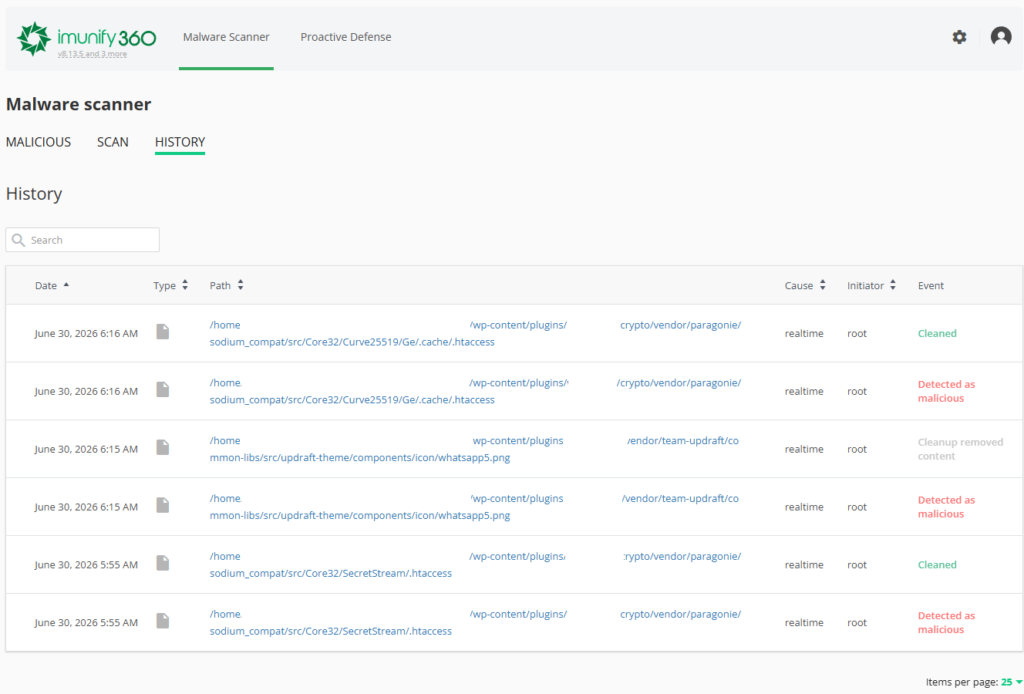Click the Imunify360 logo

pyautogui.click(x=87, y=39)
